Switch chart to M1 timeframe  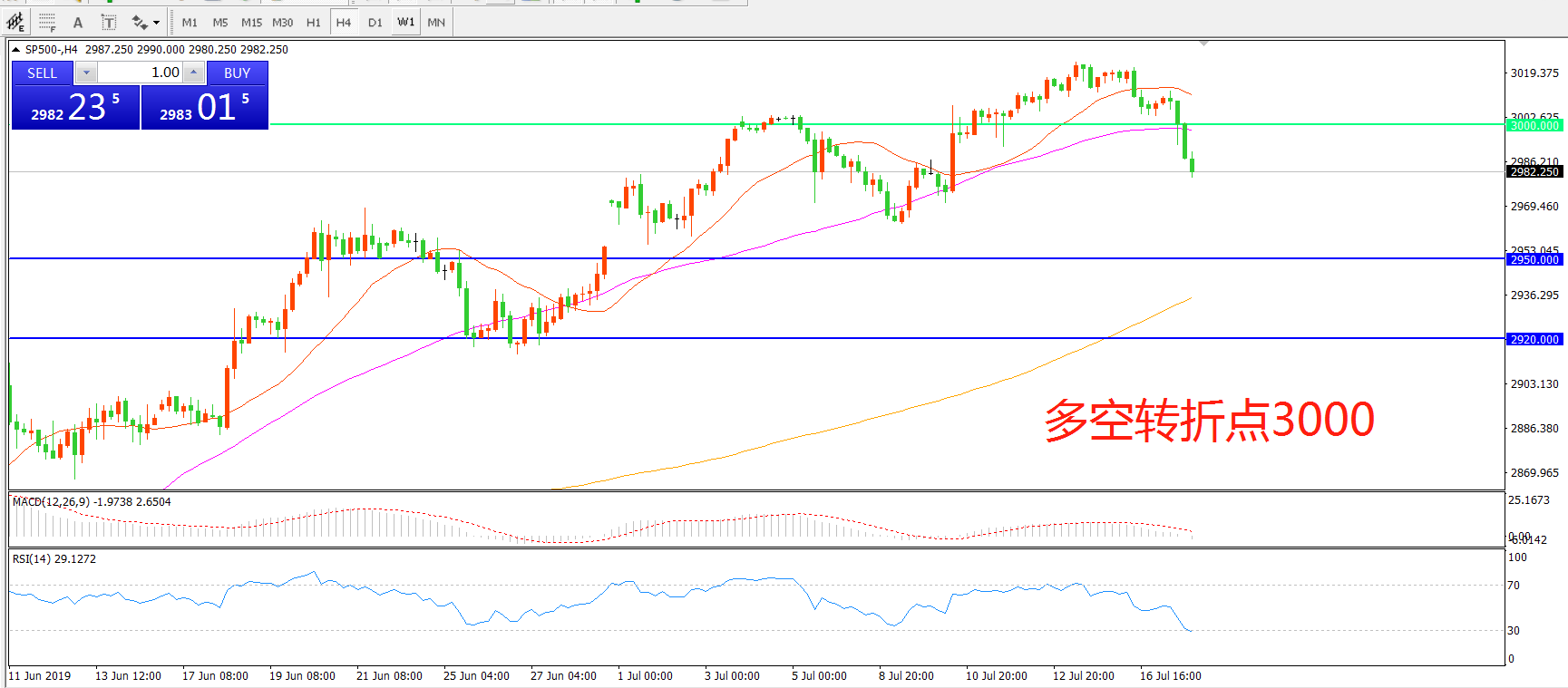190,23
